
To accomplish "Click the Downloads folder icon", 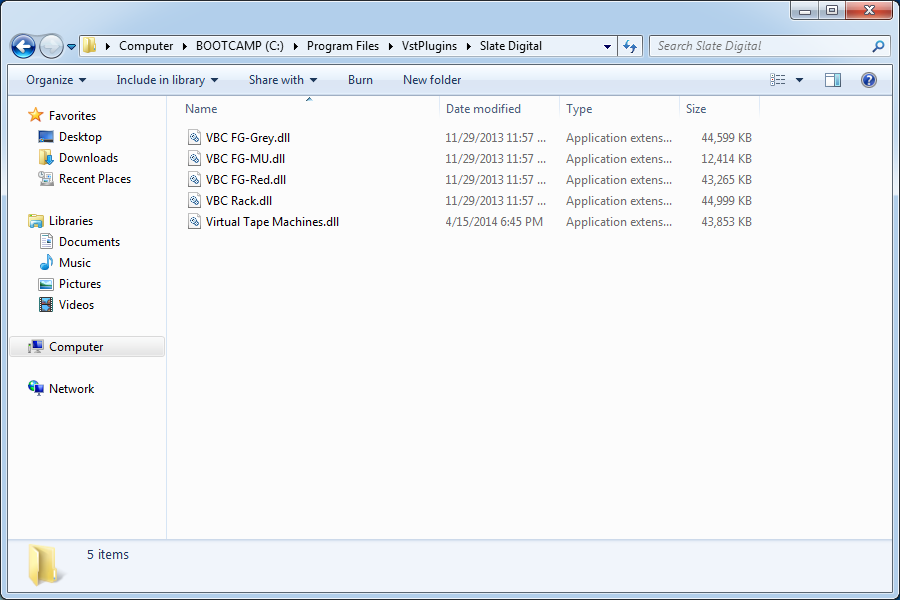I will tap(46, 158).
